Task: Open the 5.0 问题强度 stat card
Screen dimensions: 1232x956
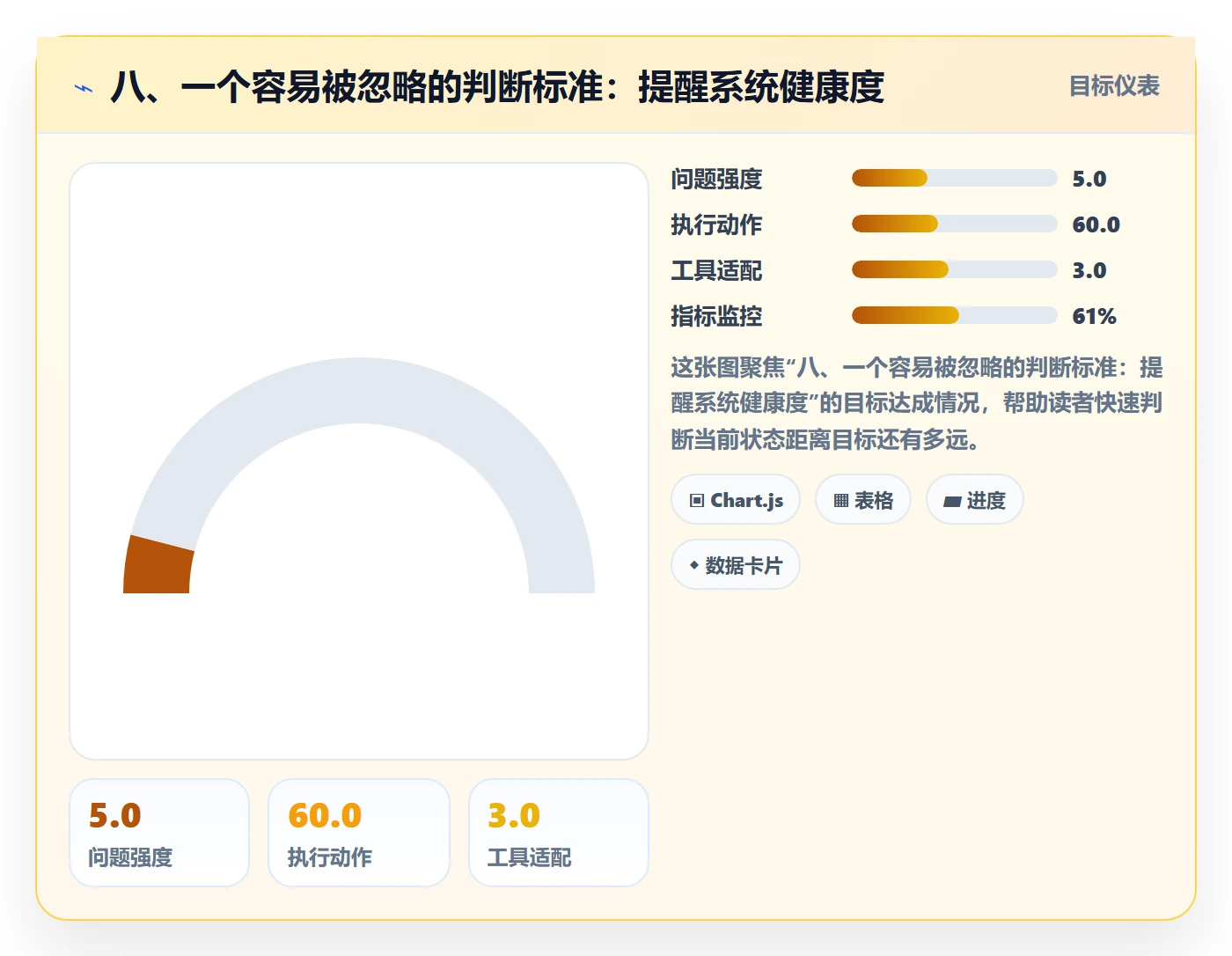Action: pyautogui.click(x=159, y=833)
